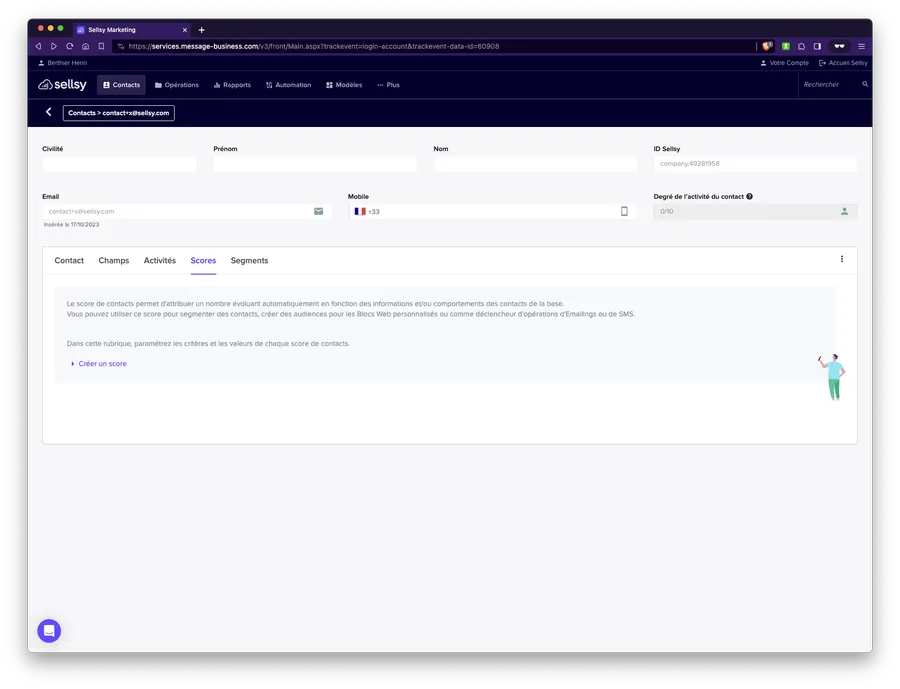Open the three-dot options menu in the tab panel

point(841,259)
